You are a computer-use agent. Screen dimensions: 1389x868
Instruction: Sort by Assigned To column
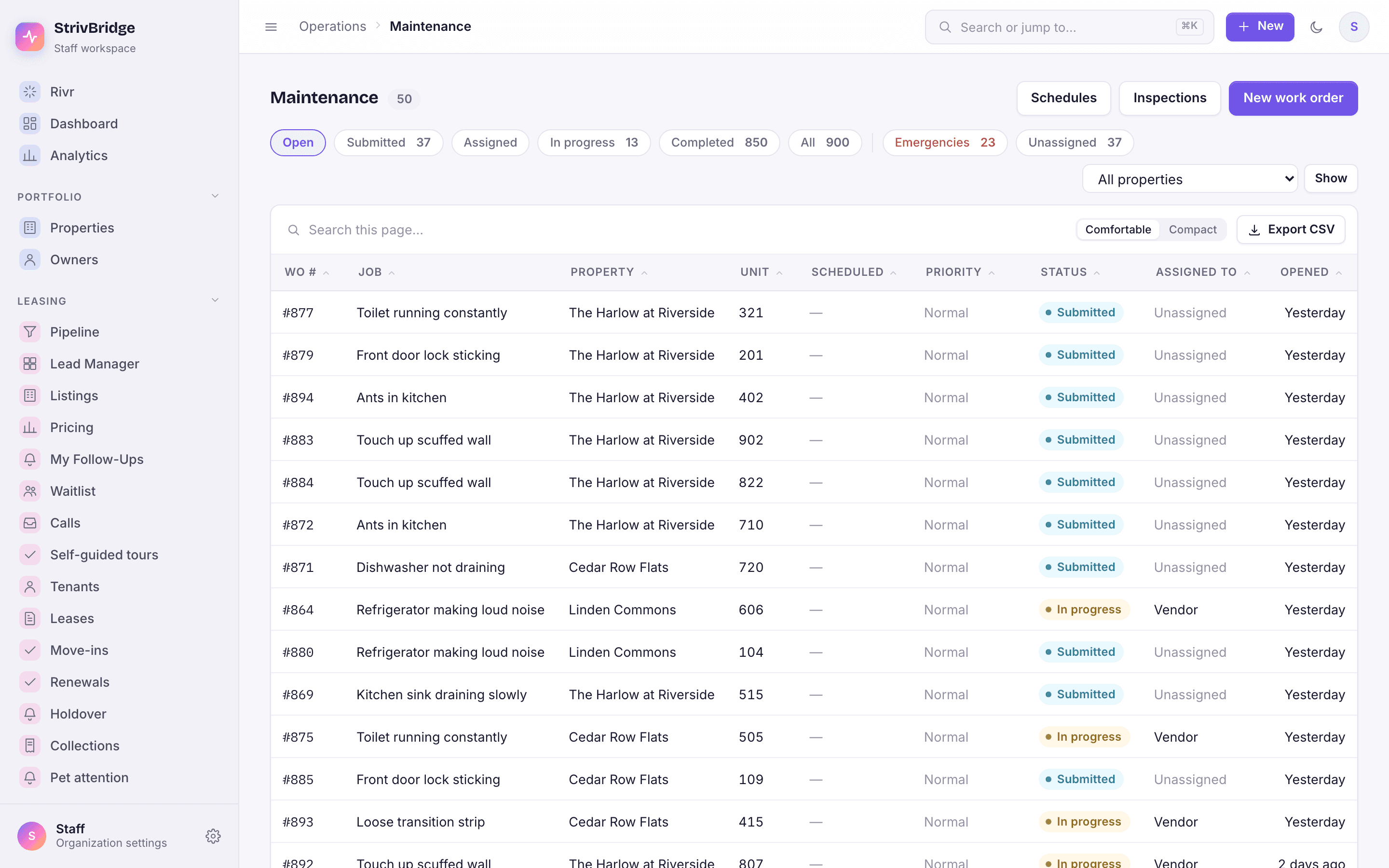click(1202, 272)
